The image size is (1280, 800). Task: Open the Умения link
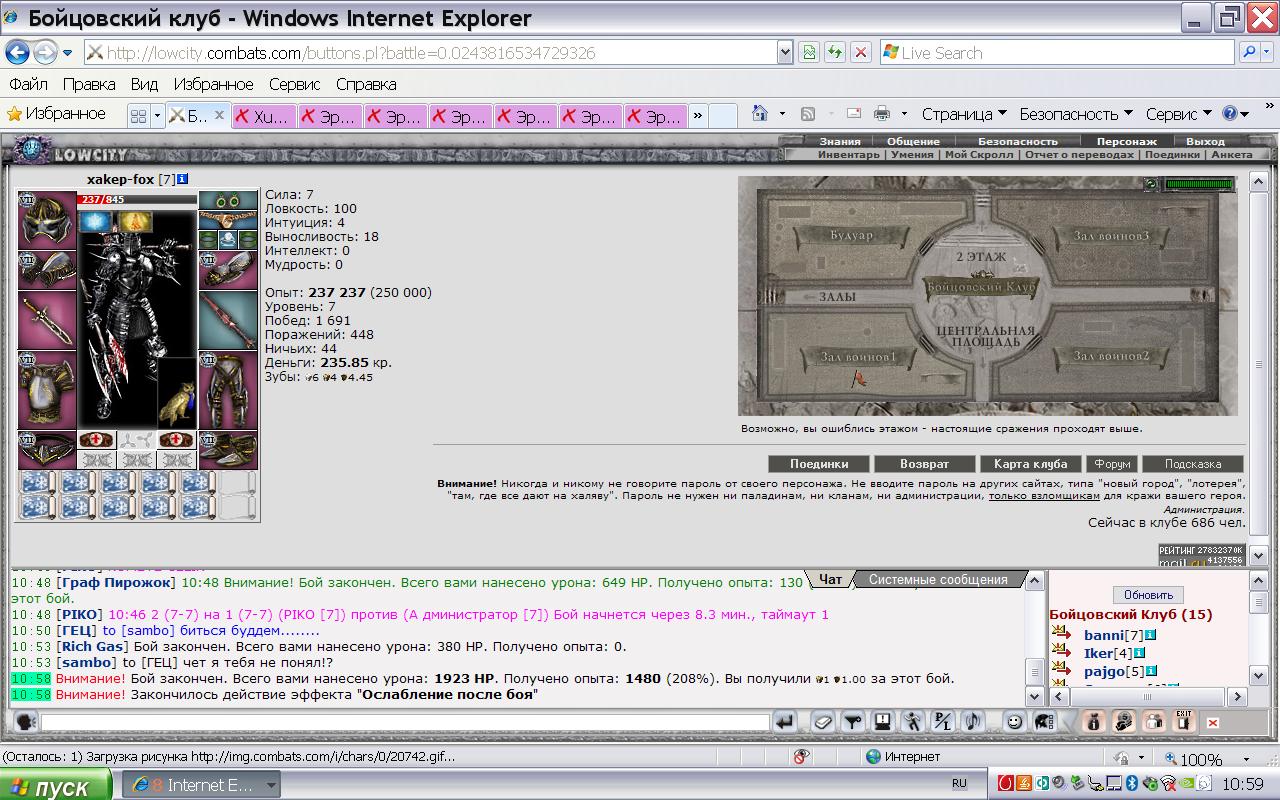pyautogui.click(x=912, y=155)
